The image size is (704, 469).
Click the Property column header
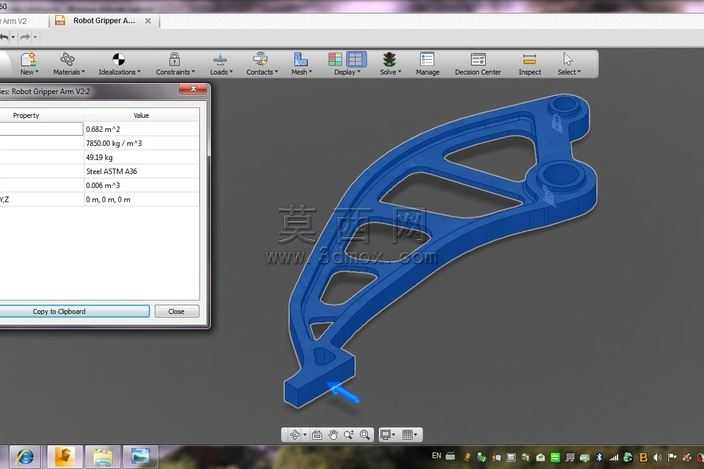pos(26,115)
